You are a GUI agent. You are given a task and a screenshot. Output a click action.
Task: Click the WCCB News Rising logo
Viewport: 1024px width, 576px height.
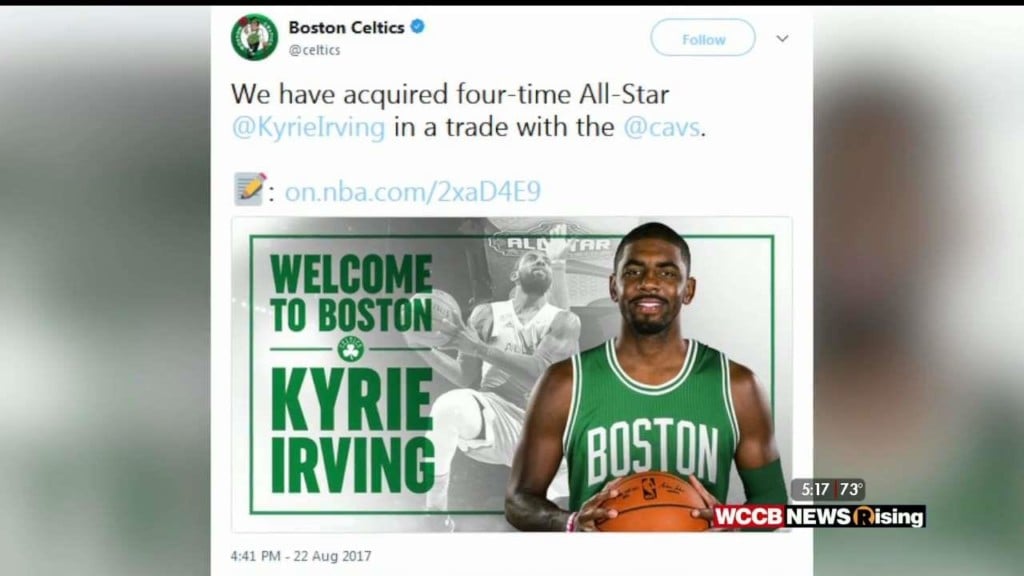(819, 517)
